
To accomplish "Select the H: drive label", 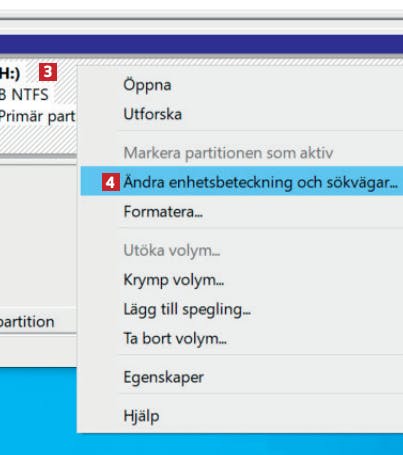I will point(10,73).
